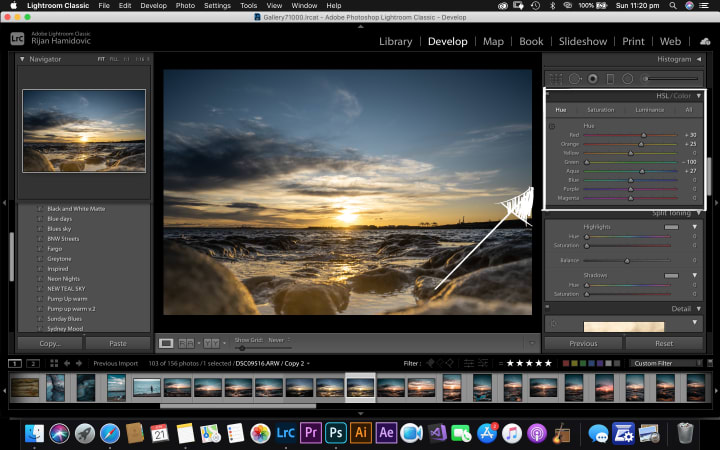
Task: Click the Lrc identity plate logo
Action: 17,39
